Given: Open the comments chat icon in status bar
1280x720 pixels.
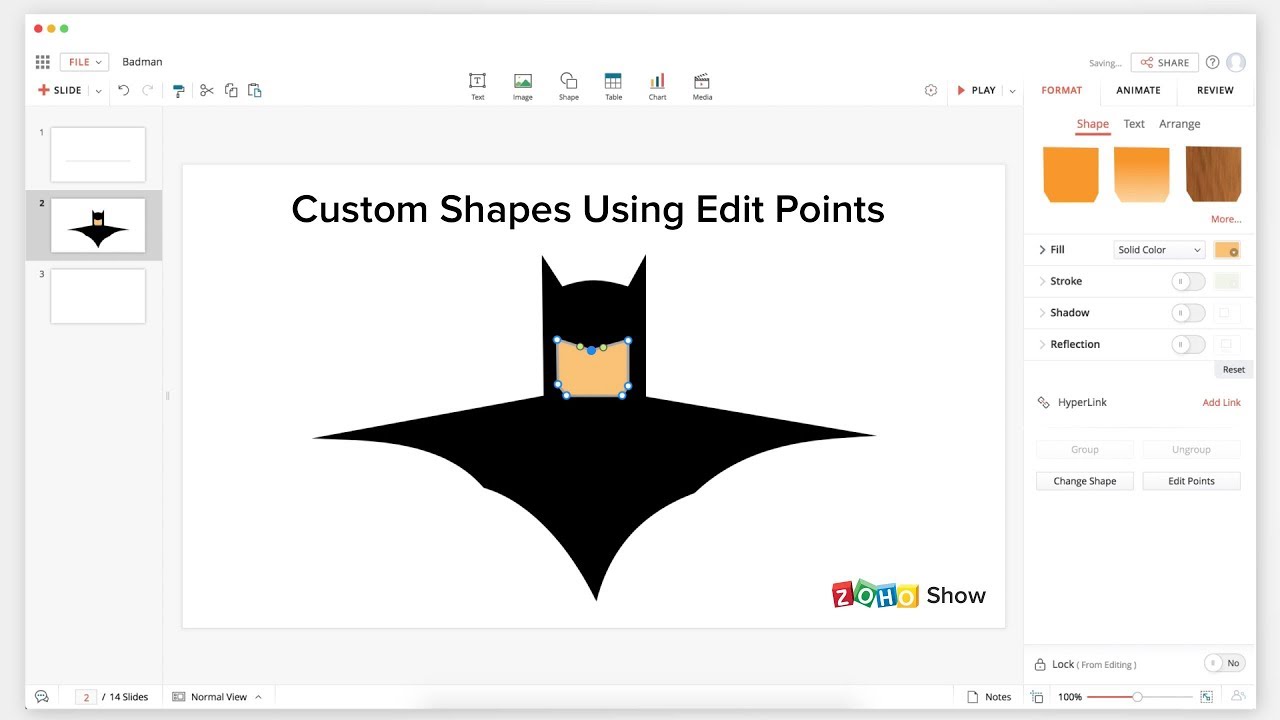Looking at the screenshot, I should click(42, 696).
